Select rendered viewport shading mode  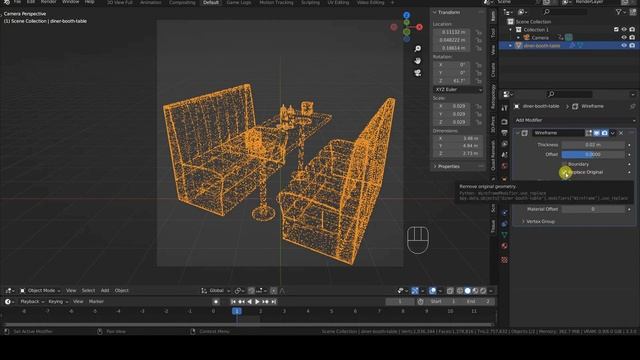click(x=483, y=291)
